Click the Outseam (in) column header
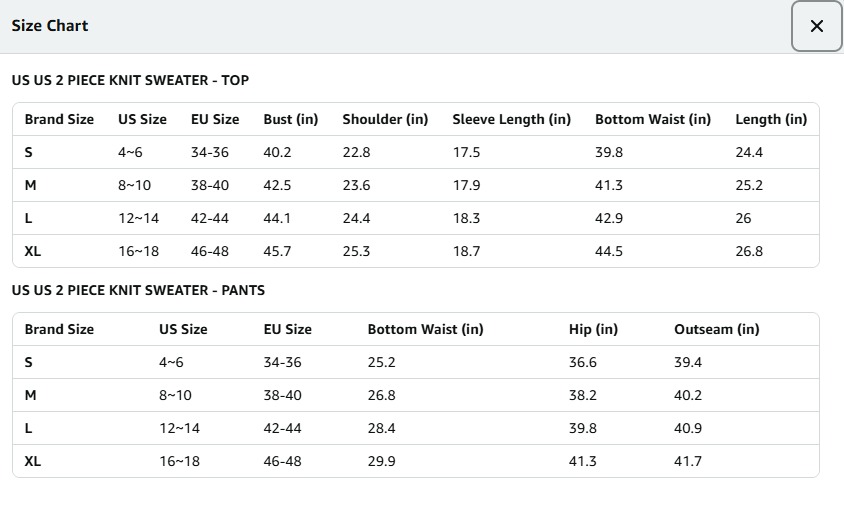 [x=716, y=329]
